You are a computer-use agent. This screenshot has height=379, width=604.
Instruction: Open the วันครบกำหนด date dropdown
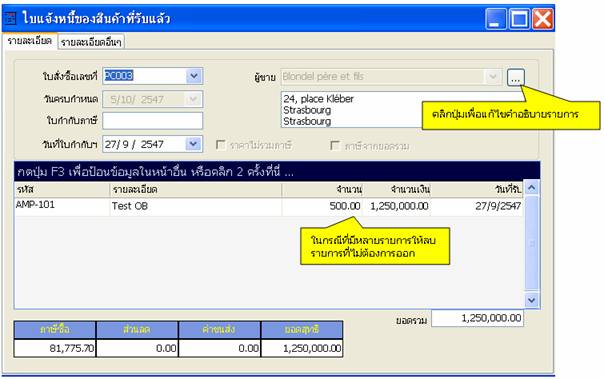(x=194, y=99)
